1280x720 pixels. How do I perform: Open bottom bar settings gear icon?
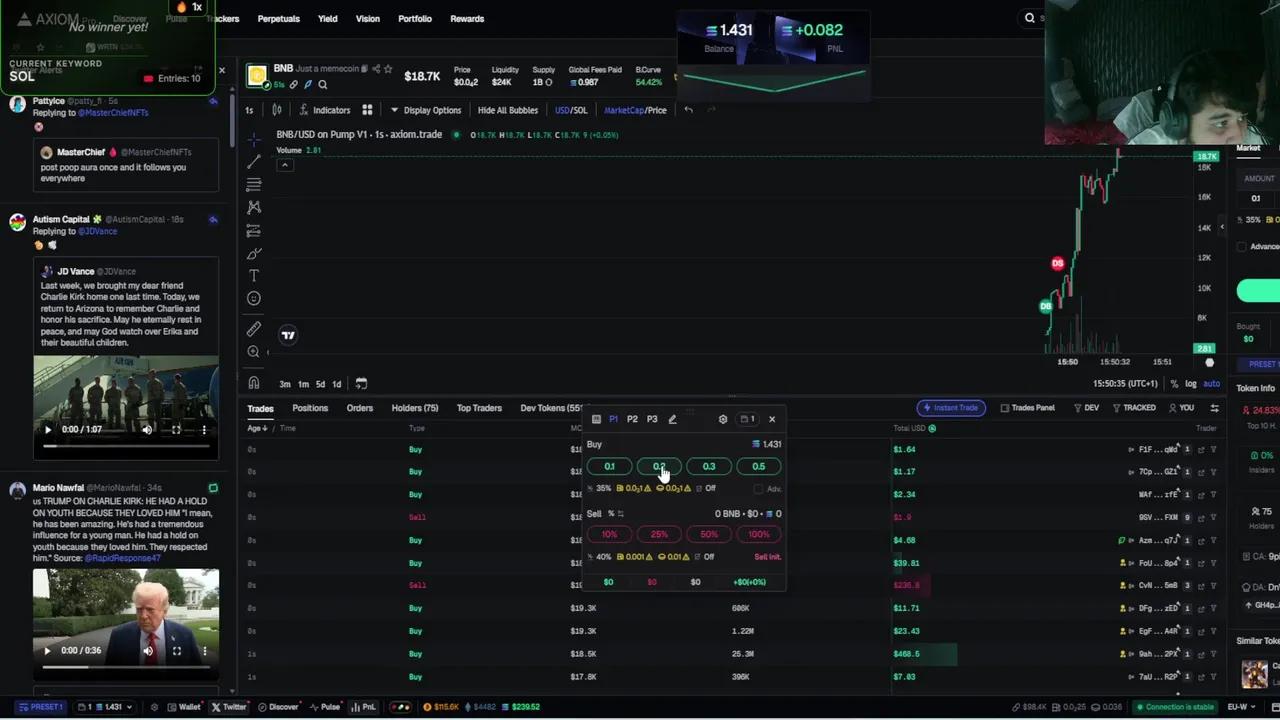154,707
